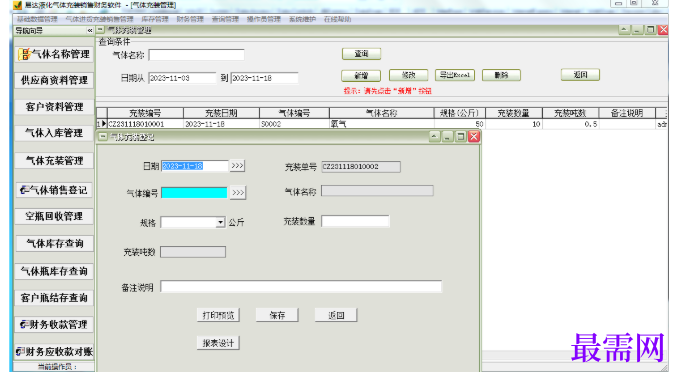Open 气体销售登记 in the navigation sidebar
Screen dimensions: 683x379
(x=54, y=190)
